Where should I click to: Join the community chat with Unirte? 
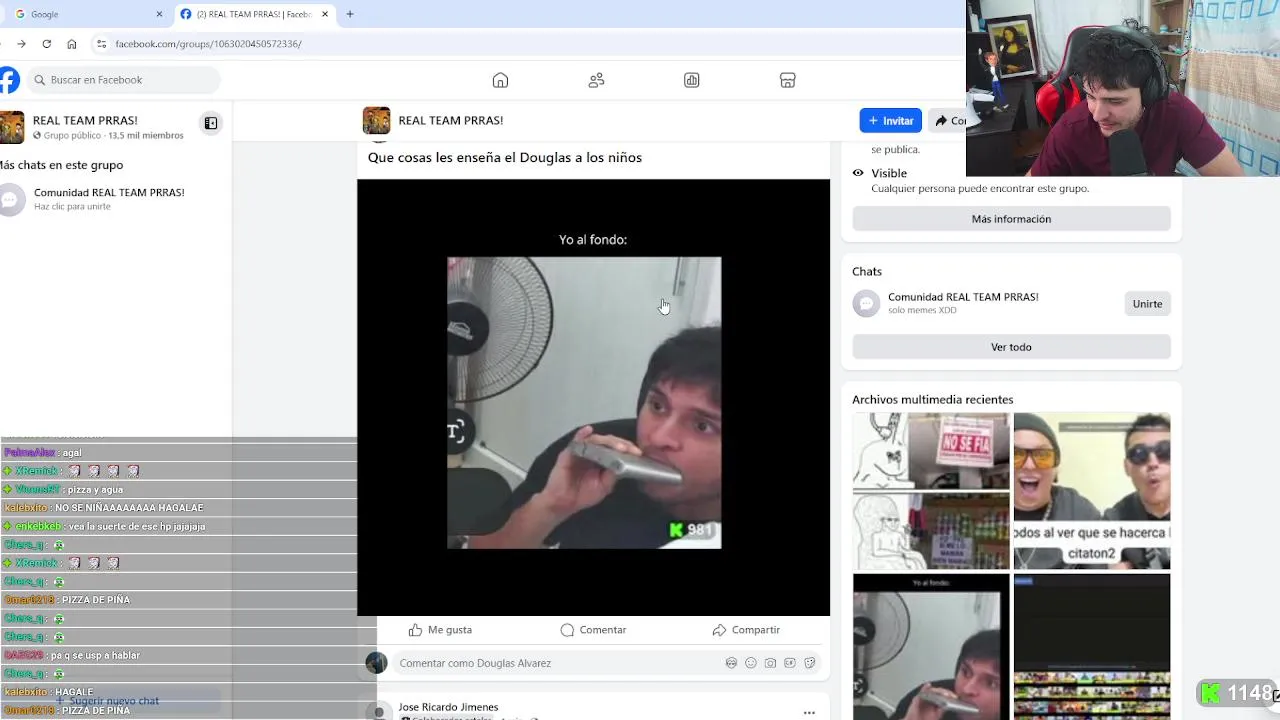tap(1147, 304)
